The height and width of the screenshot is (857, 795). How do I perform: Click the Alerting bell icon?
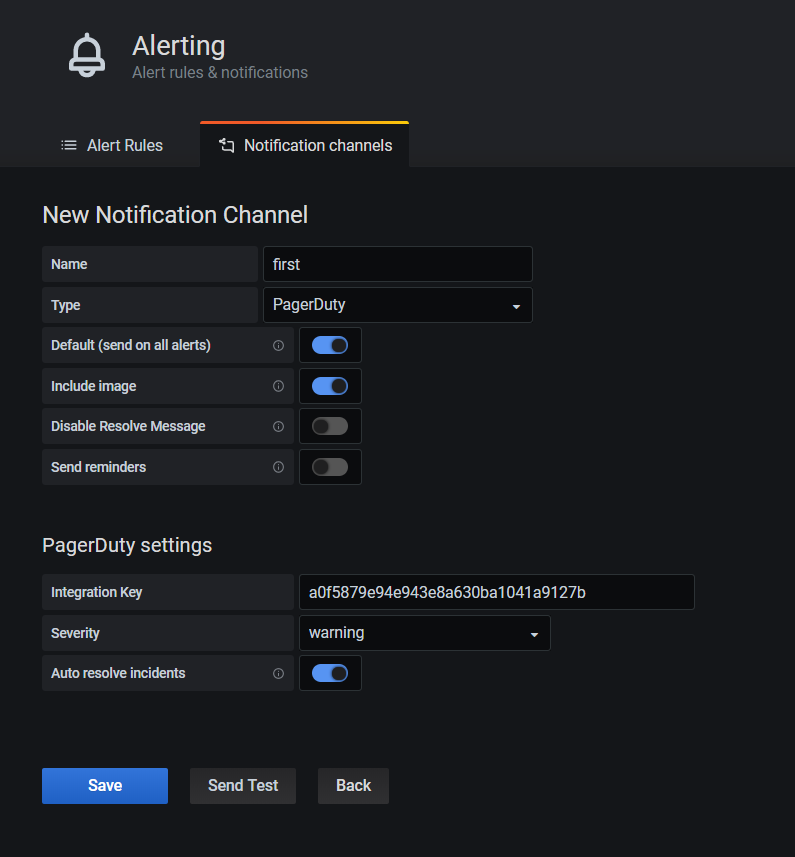87,55
